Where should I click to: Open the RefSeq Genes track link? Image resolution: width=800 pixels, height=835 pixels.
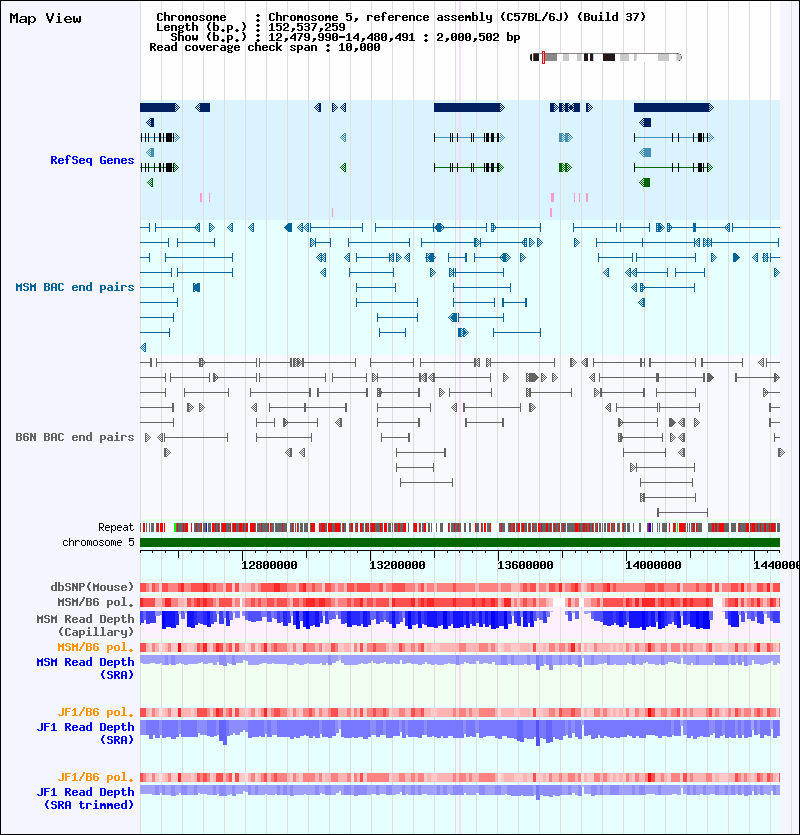tap(92, 160)
